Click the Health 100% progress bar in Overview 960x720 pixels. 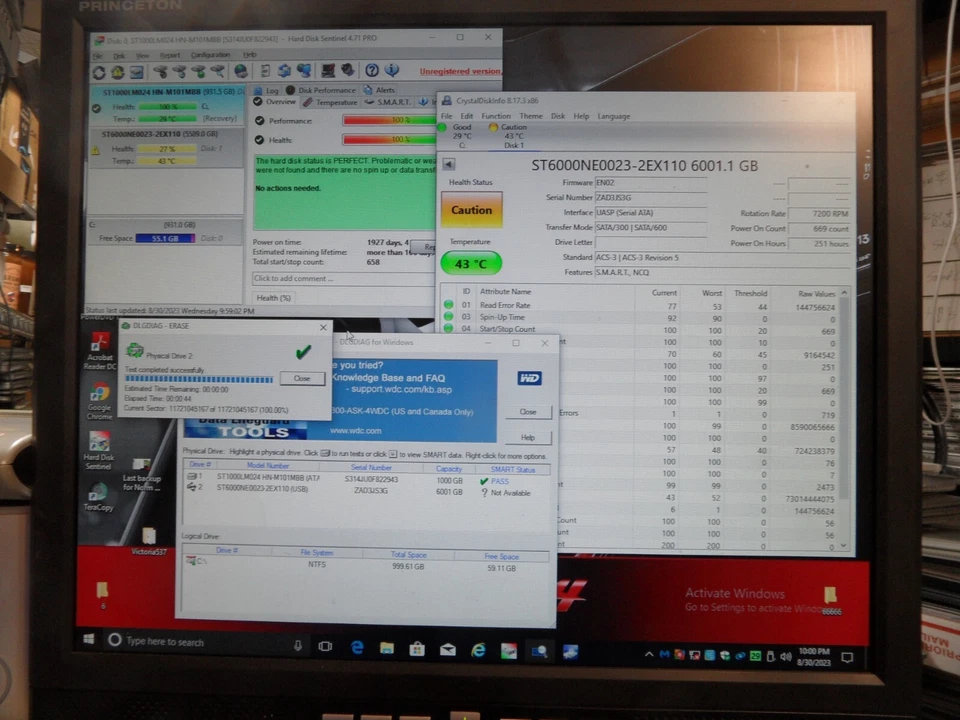click(x=390, y=139)
